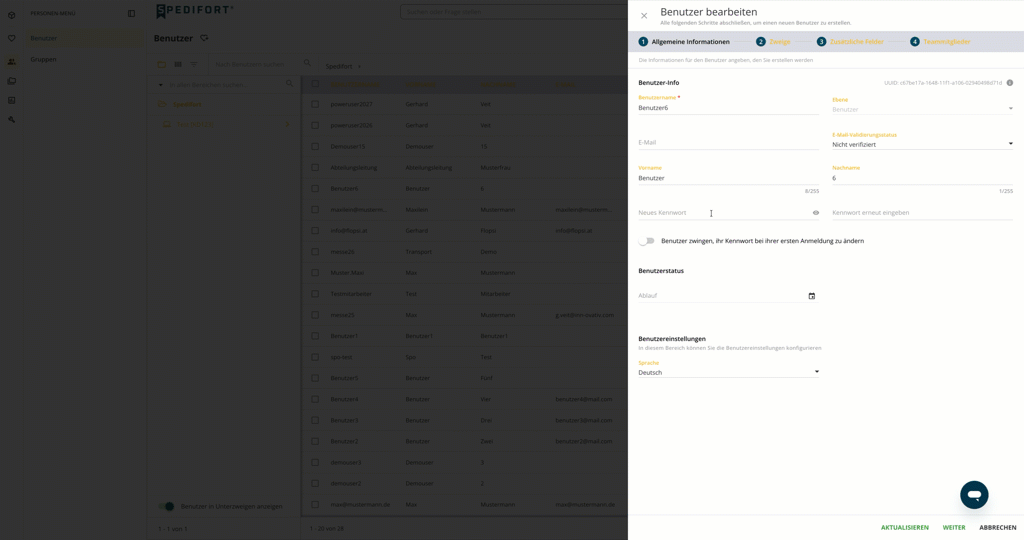Image resolution: width=1024 pixels, height=540 pixels.
Task: Click the top search bar
Action: coord(513,12)
